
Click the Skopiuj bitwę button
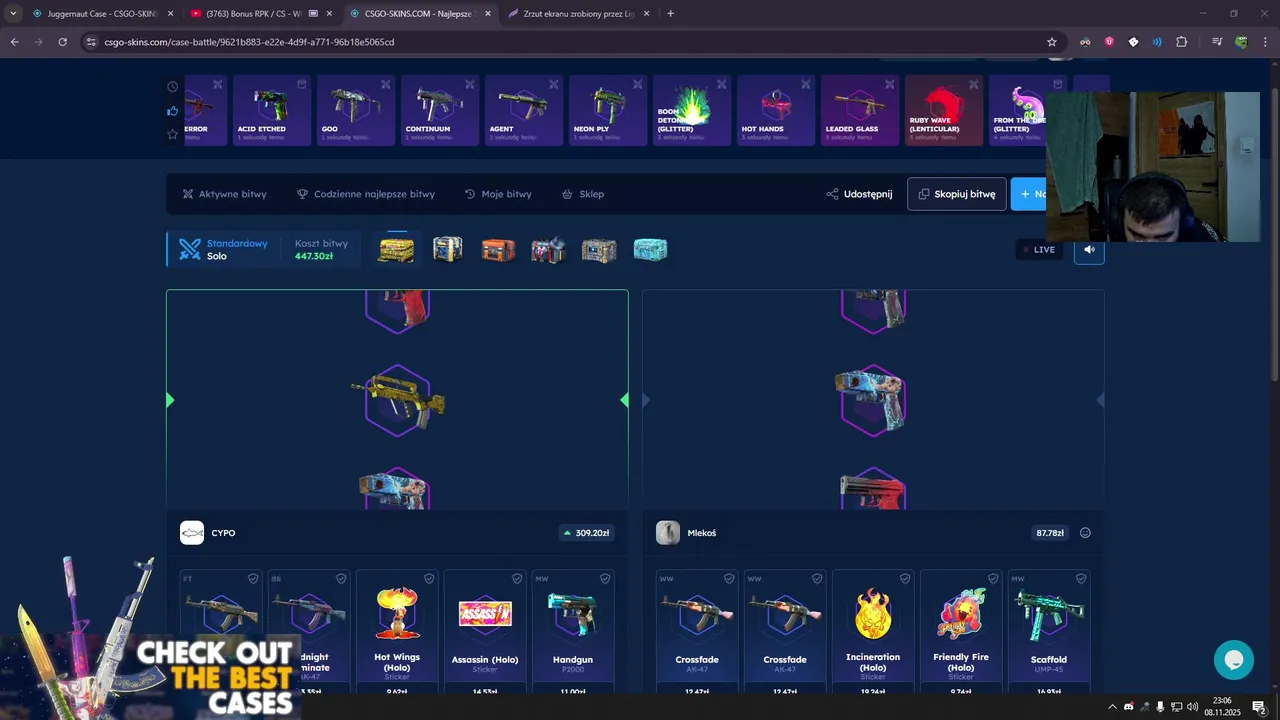957,194
